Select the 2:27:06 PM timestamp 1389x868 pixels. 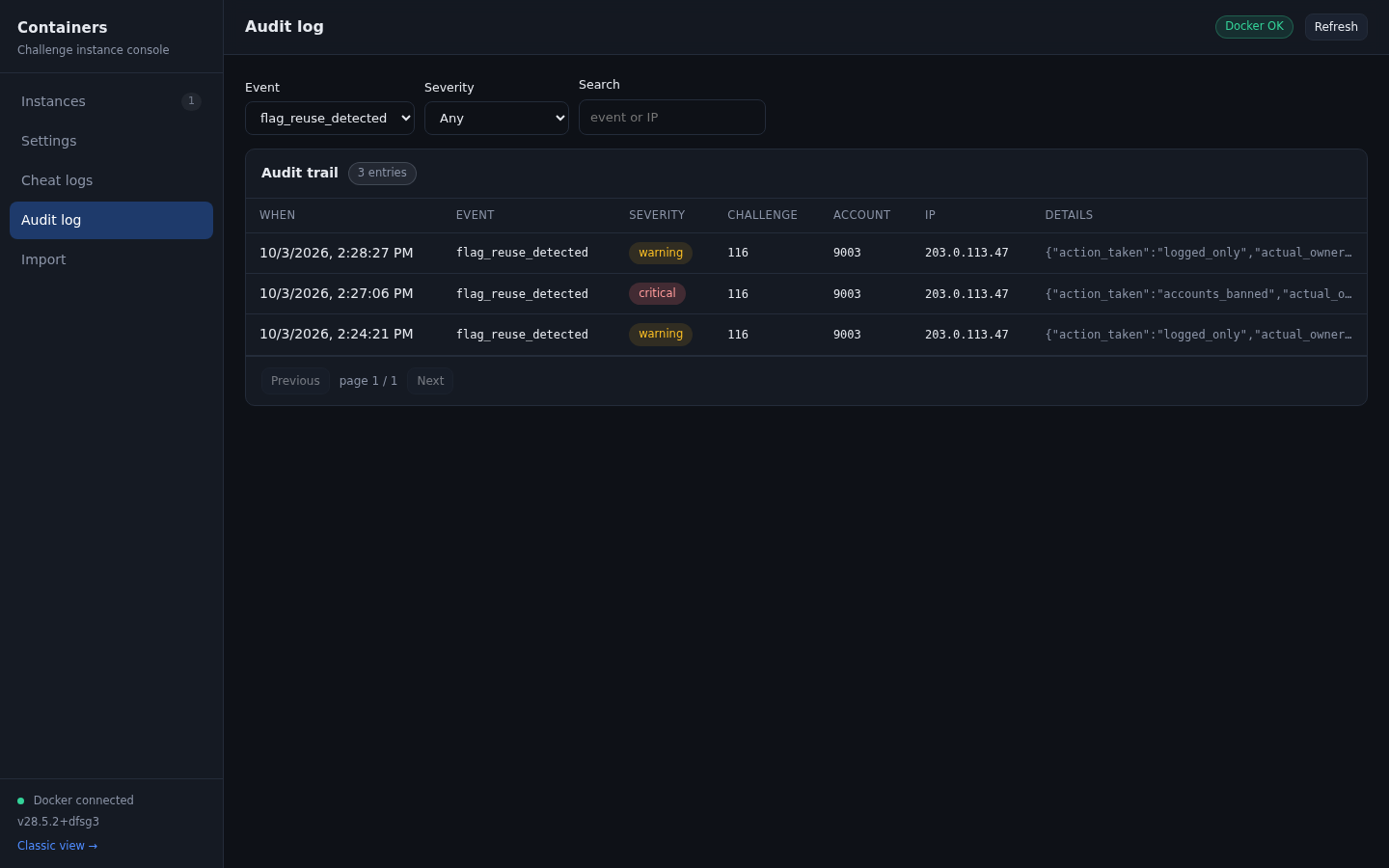[336, 293]
